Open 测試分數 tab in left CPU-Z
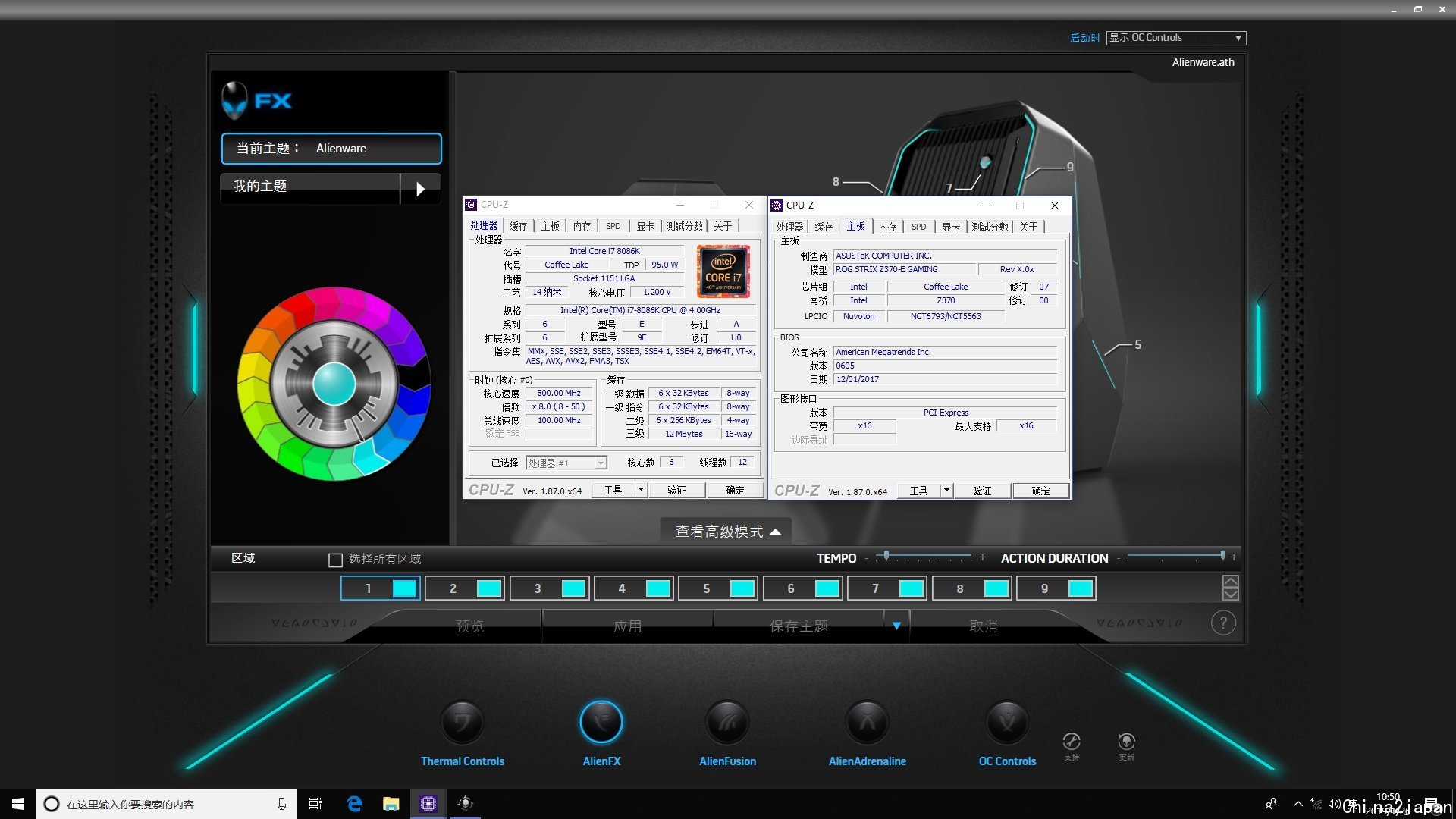Image resolution: width=1456 pixels, height=819 pixels. [684, 226]
